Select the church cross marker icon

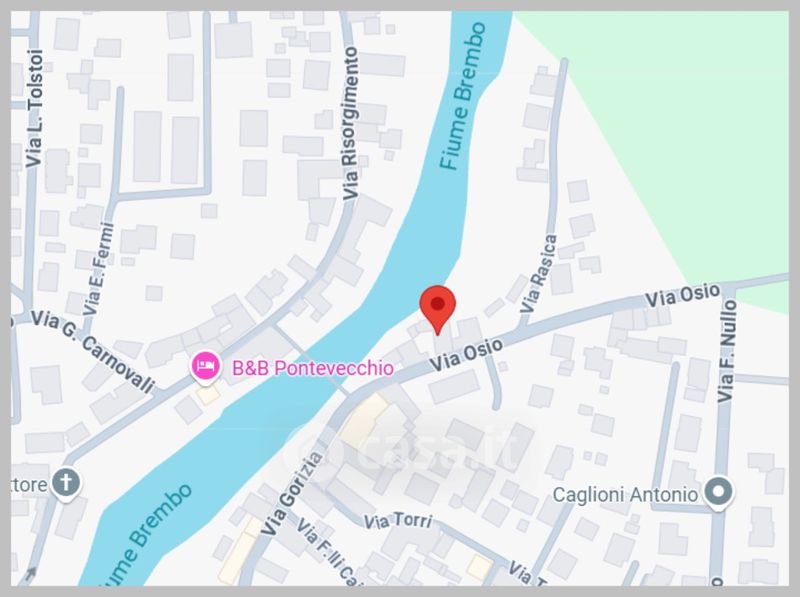pyautogui.click(x=66, y=484)
